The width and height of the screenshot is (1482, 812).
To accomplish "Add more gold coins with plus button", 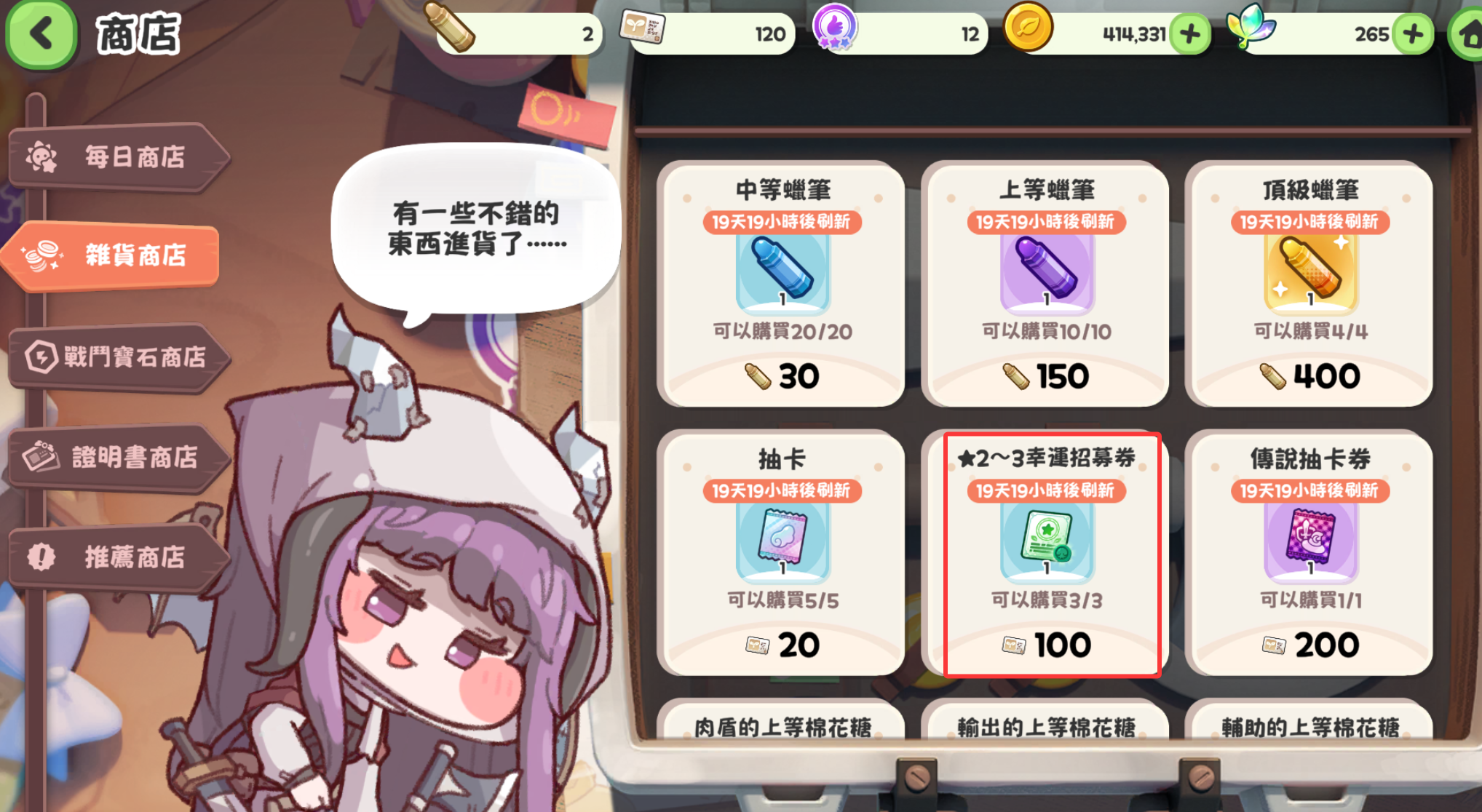I will pyautogui.click(x=1190, y=34).
